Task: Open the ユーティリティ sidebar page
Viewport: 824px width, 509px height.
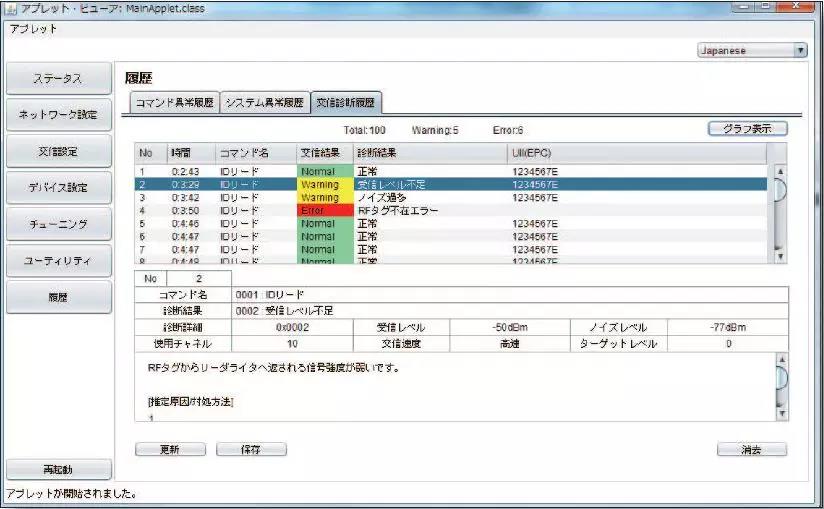Action: (x=57, y=260)
